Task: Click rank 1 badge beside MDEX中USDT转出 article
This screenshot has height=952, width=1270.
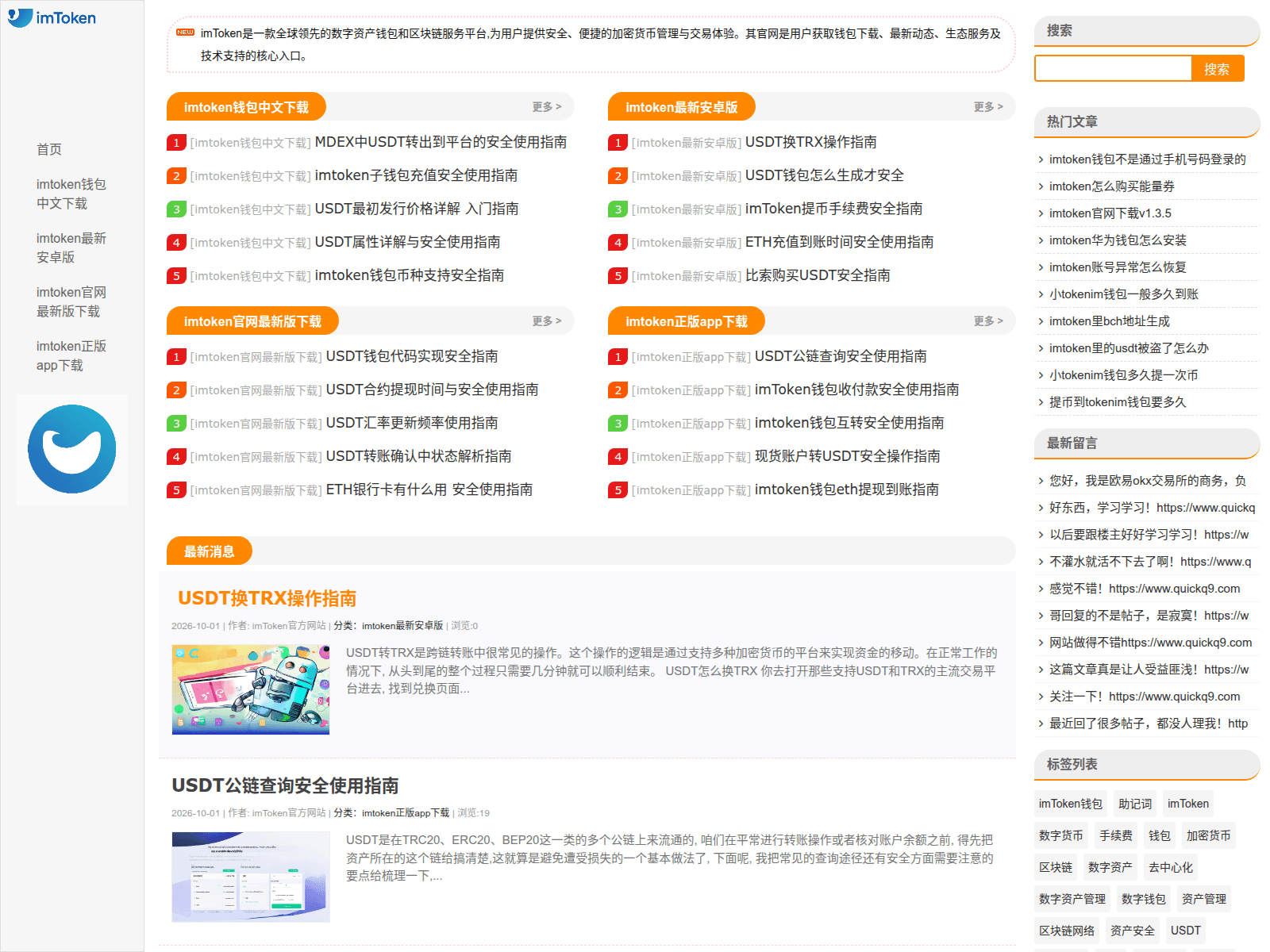Action: (176, 143)
